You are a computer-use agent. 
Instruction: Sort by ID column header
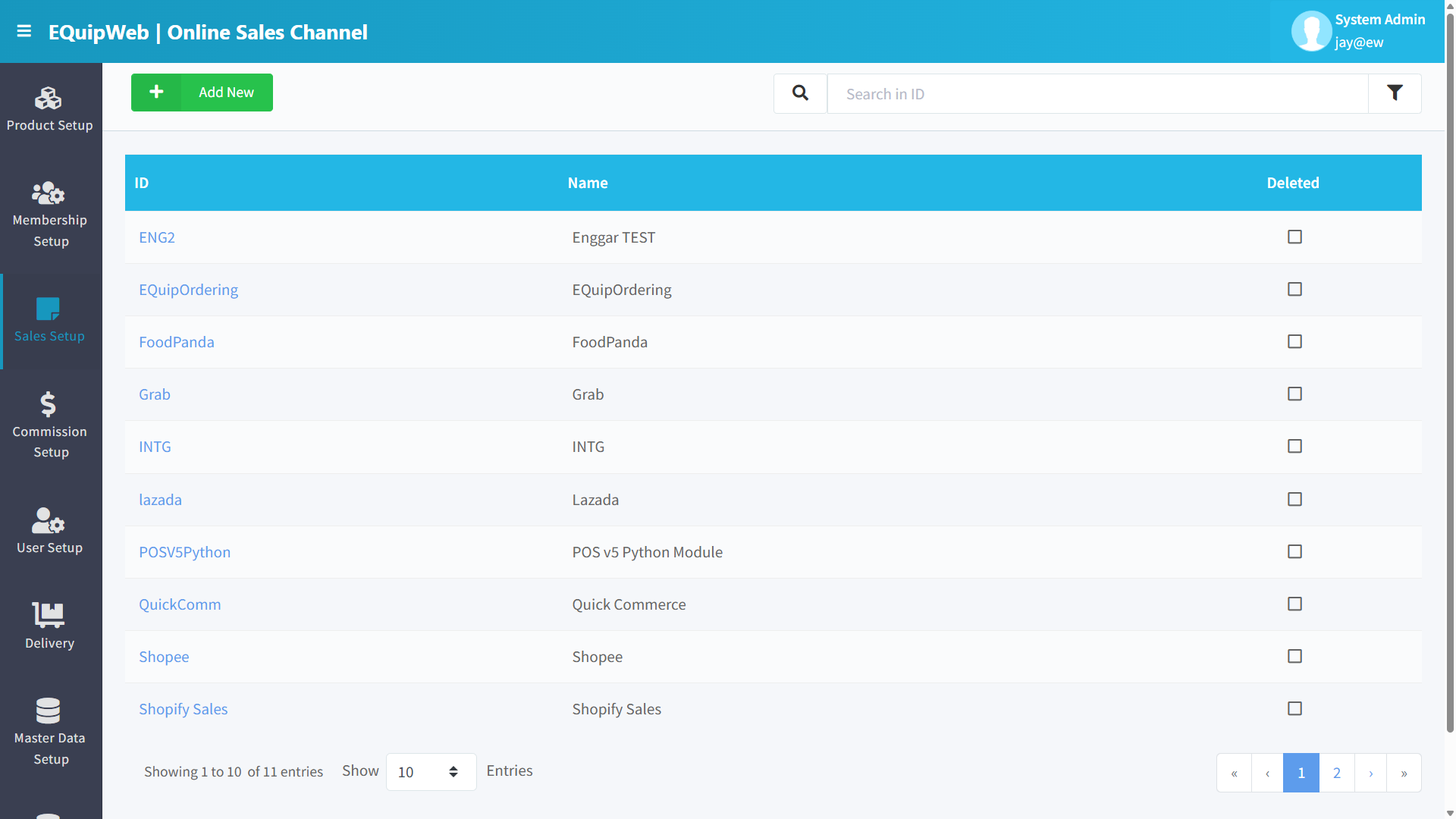pyautogui.click(x=142, y=183)
